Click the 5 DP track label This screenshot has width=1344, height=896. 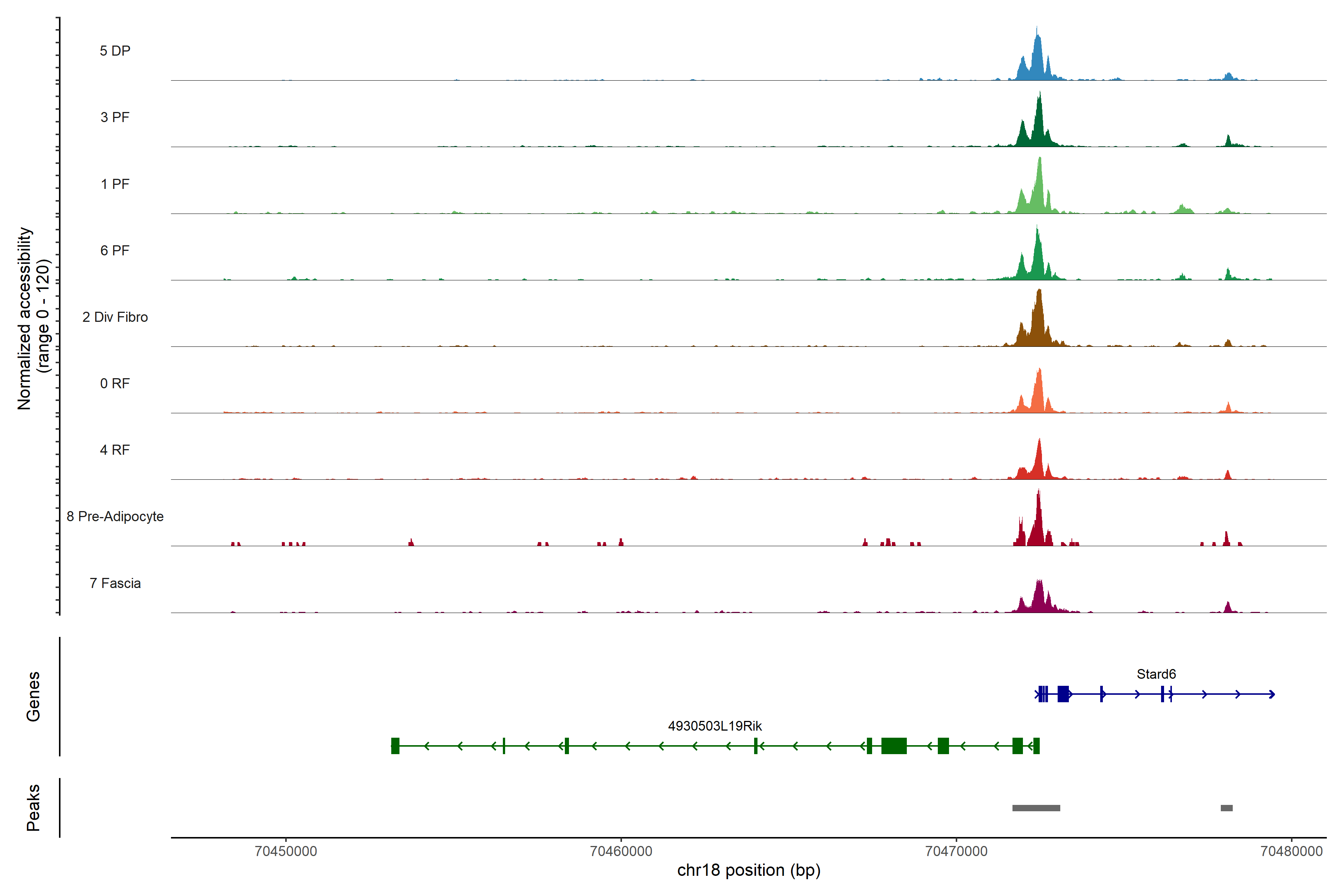(115, 51)
